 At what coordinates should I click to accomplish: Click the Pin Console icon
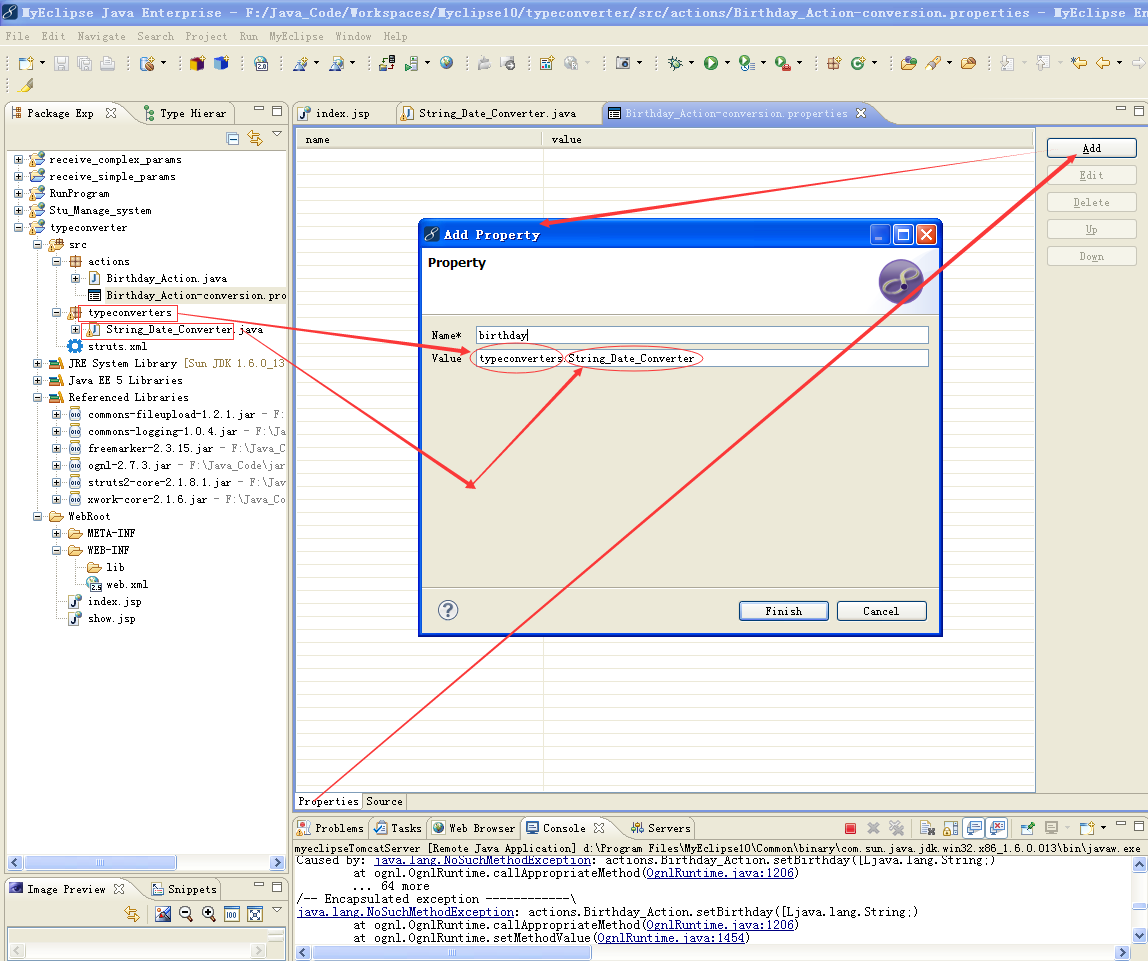tap(1028, 829)
